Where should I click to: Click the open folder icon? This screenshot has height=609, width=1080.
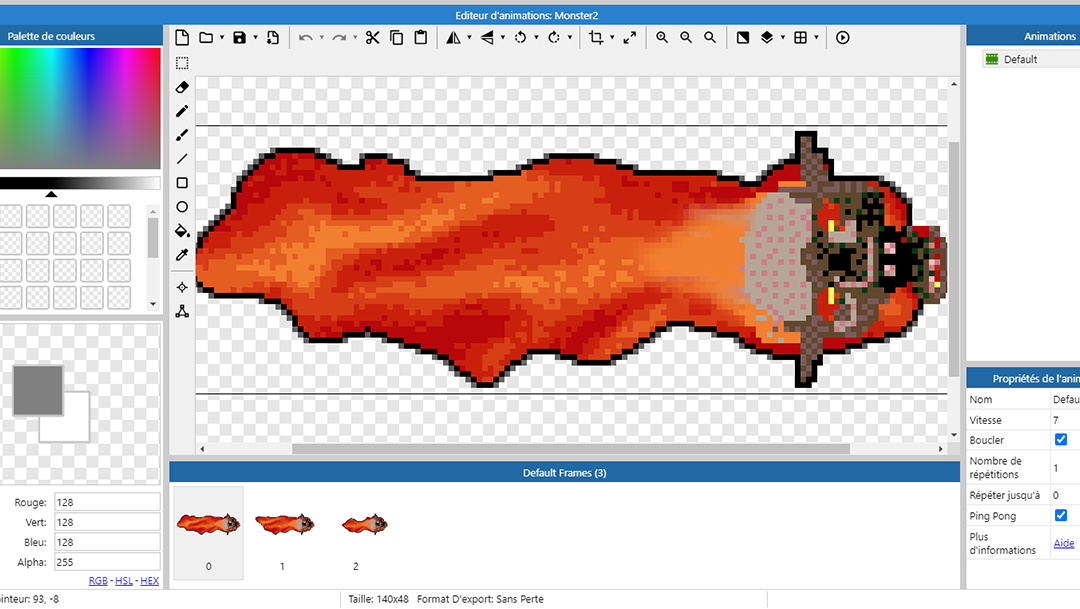point(205,37)
